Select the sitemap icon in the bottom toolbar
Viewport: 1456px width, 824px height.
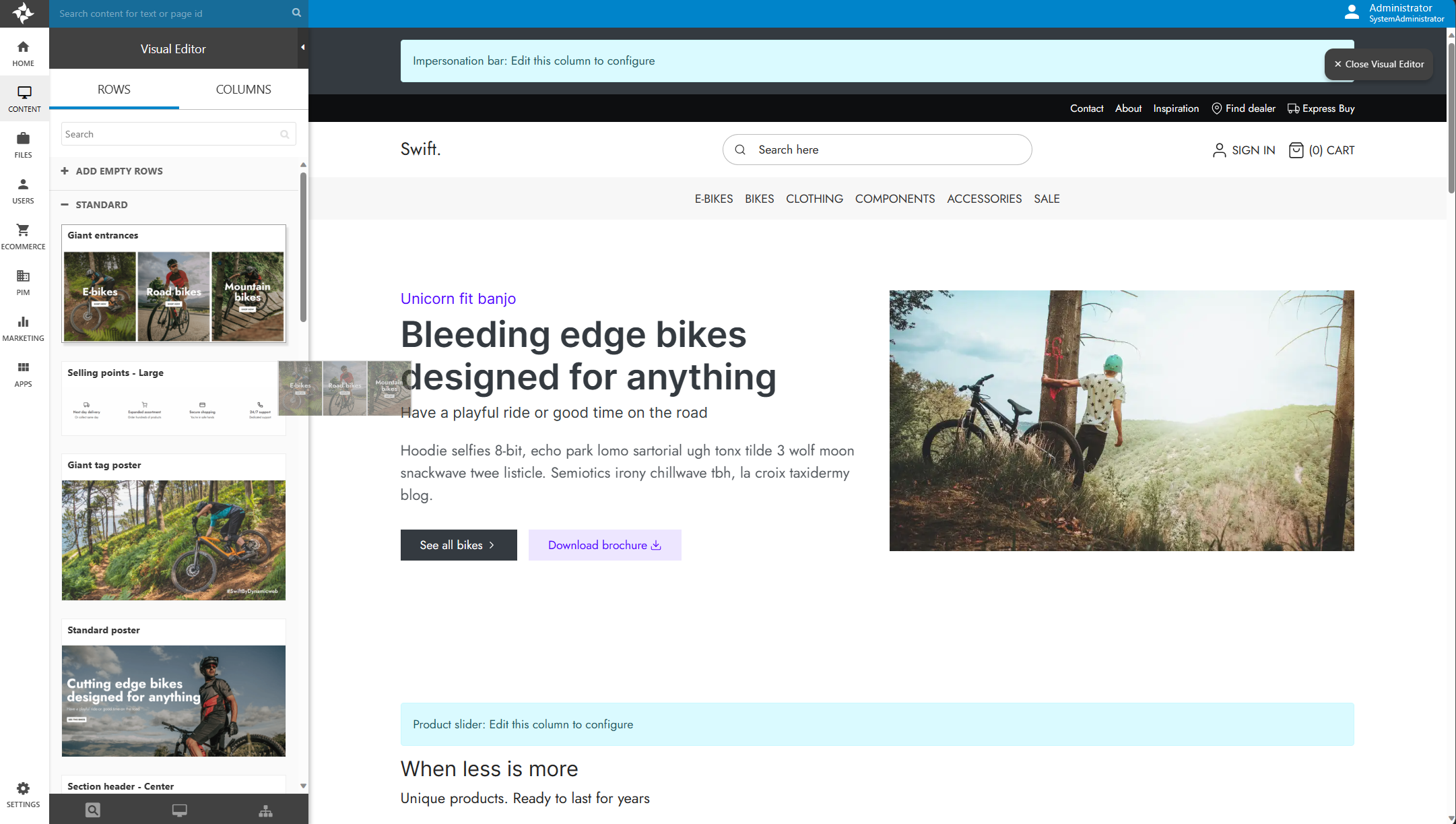pos(265,810)
